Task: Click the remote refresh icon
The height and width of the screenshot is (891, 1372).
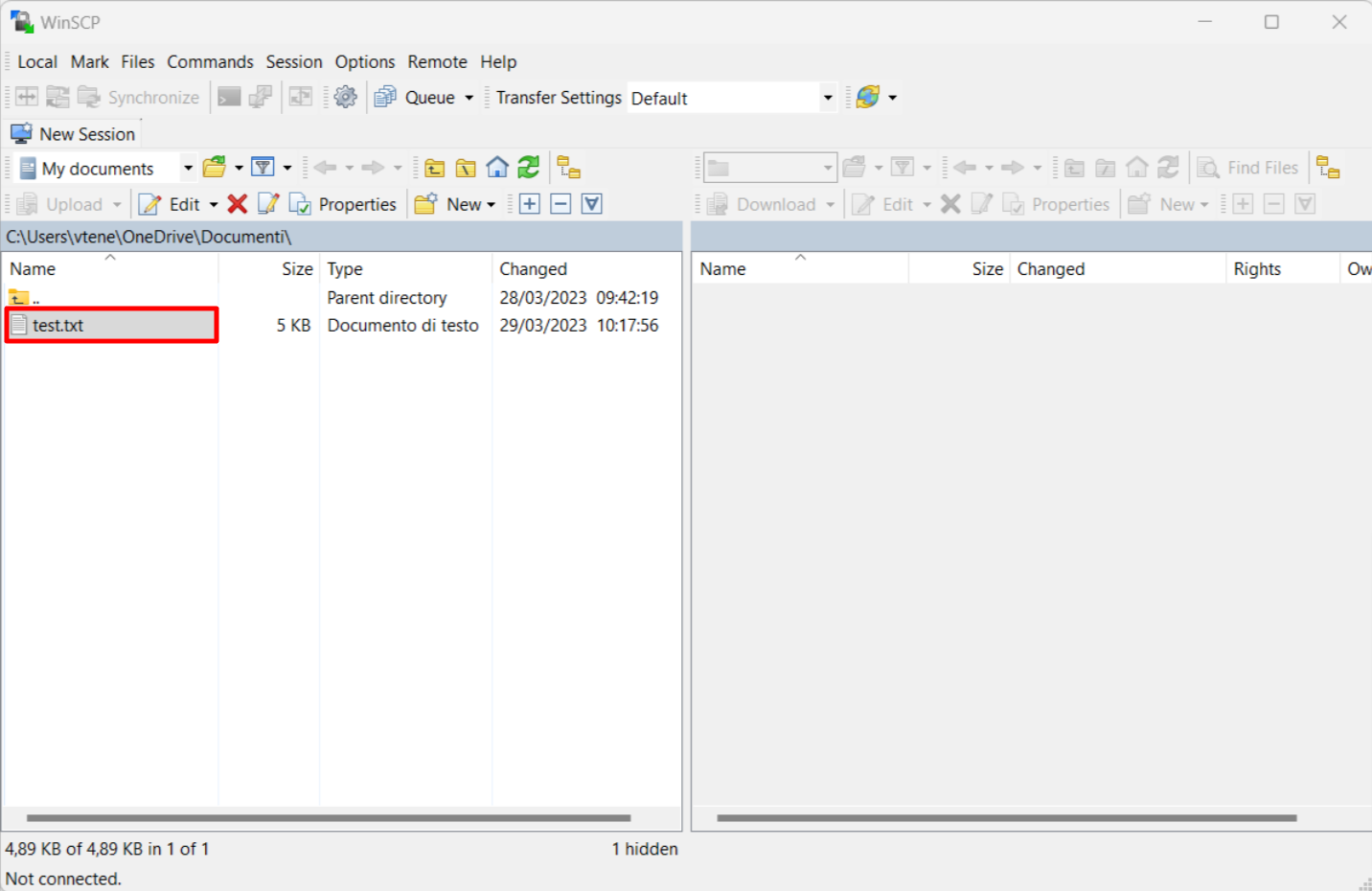Action: (1168, 168)
